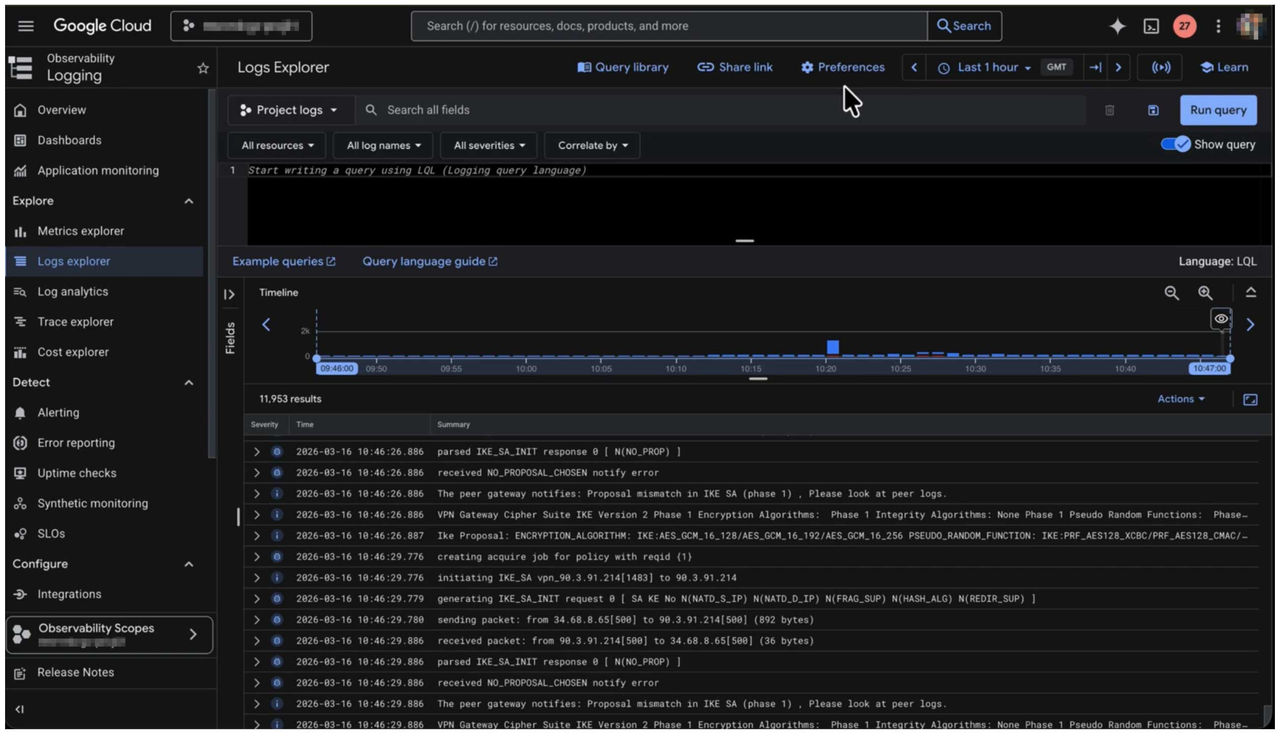Screen dimensions: 1280x736
Task: Open All log names dropdown
Action: (x=384, y=145)
